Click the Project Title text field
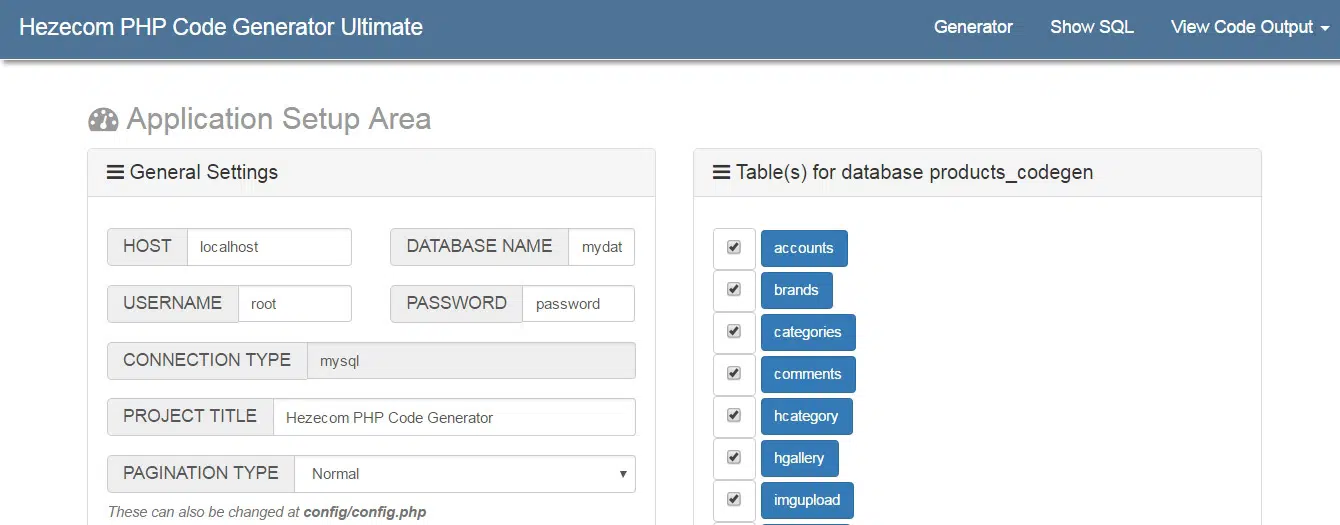Viewport: 1340px width, 525px height. (453, 418)
